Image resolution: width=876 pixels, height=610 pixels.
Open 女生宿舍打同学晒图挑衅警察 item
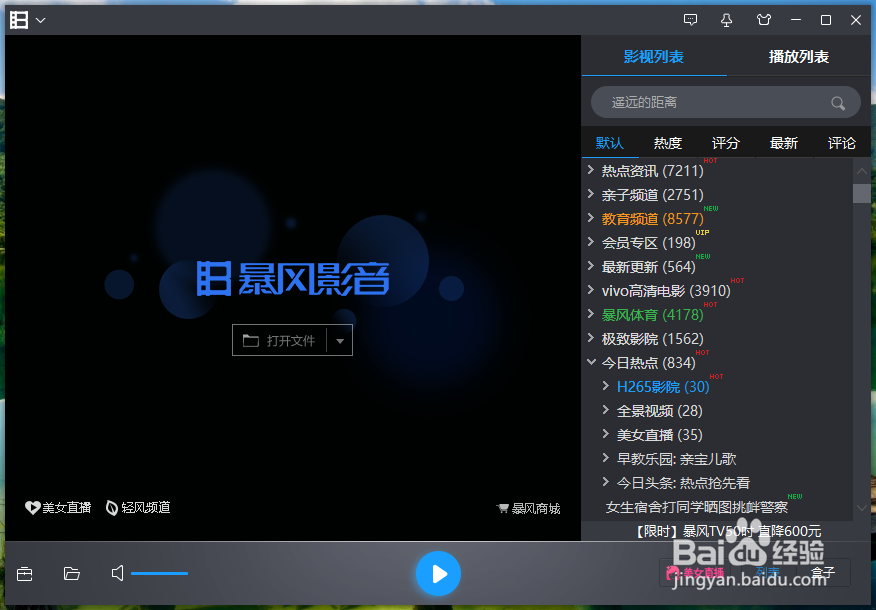[x=697, y=507]
